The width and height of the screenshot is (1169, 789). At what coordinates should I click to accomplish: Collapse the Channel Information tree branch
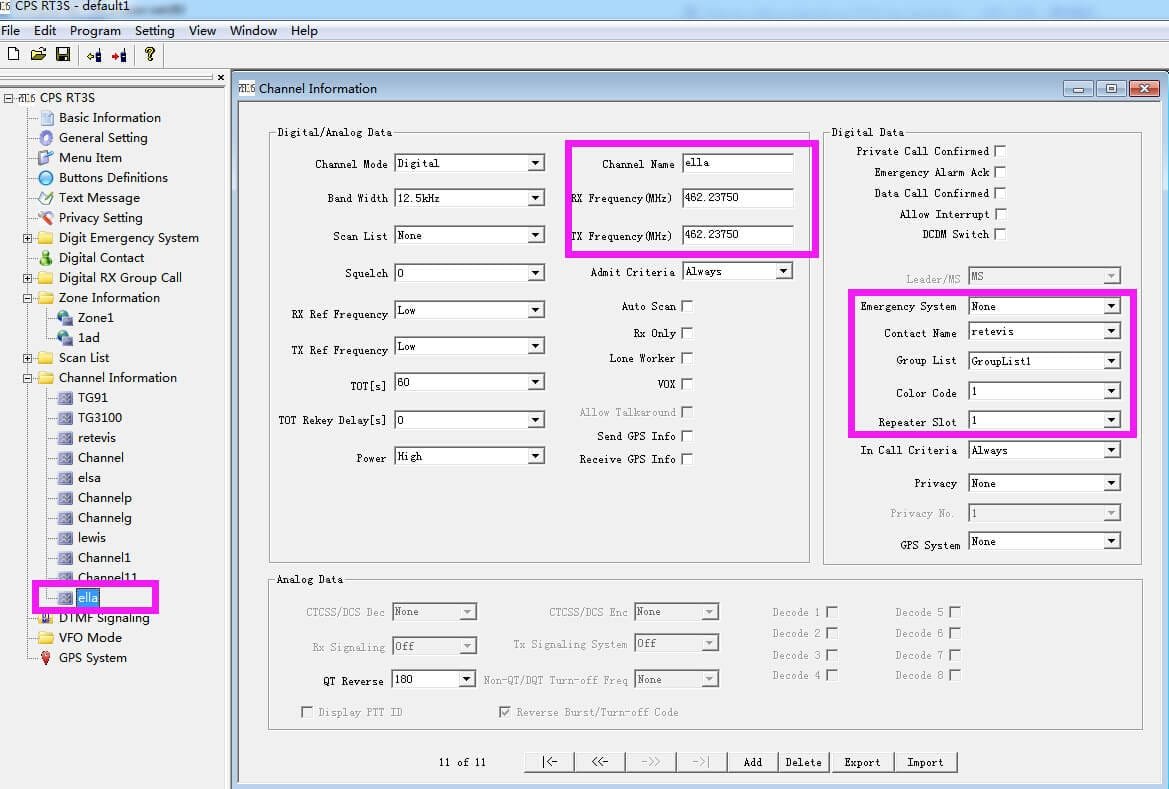click(28, 378)
